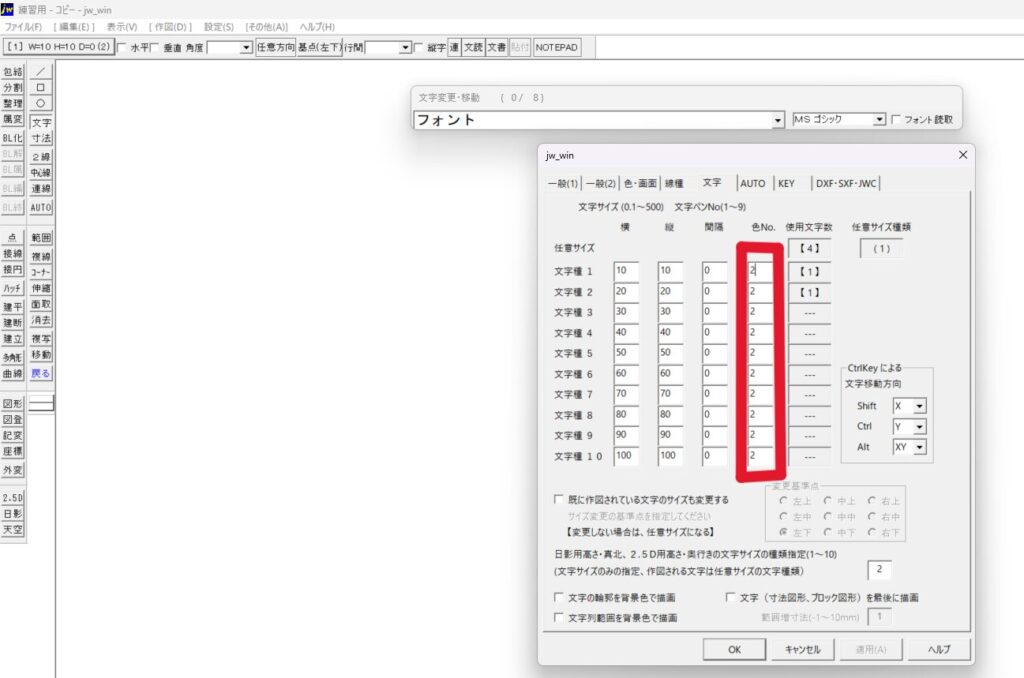Select the circle (○) drawing tool
1024x678 pixels.
41,103
